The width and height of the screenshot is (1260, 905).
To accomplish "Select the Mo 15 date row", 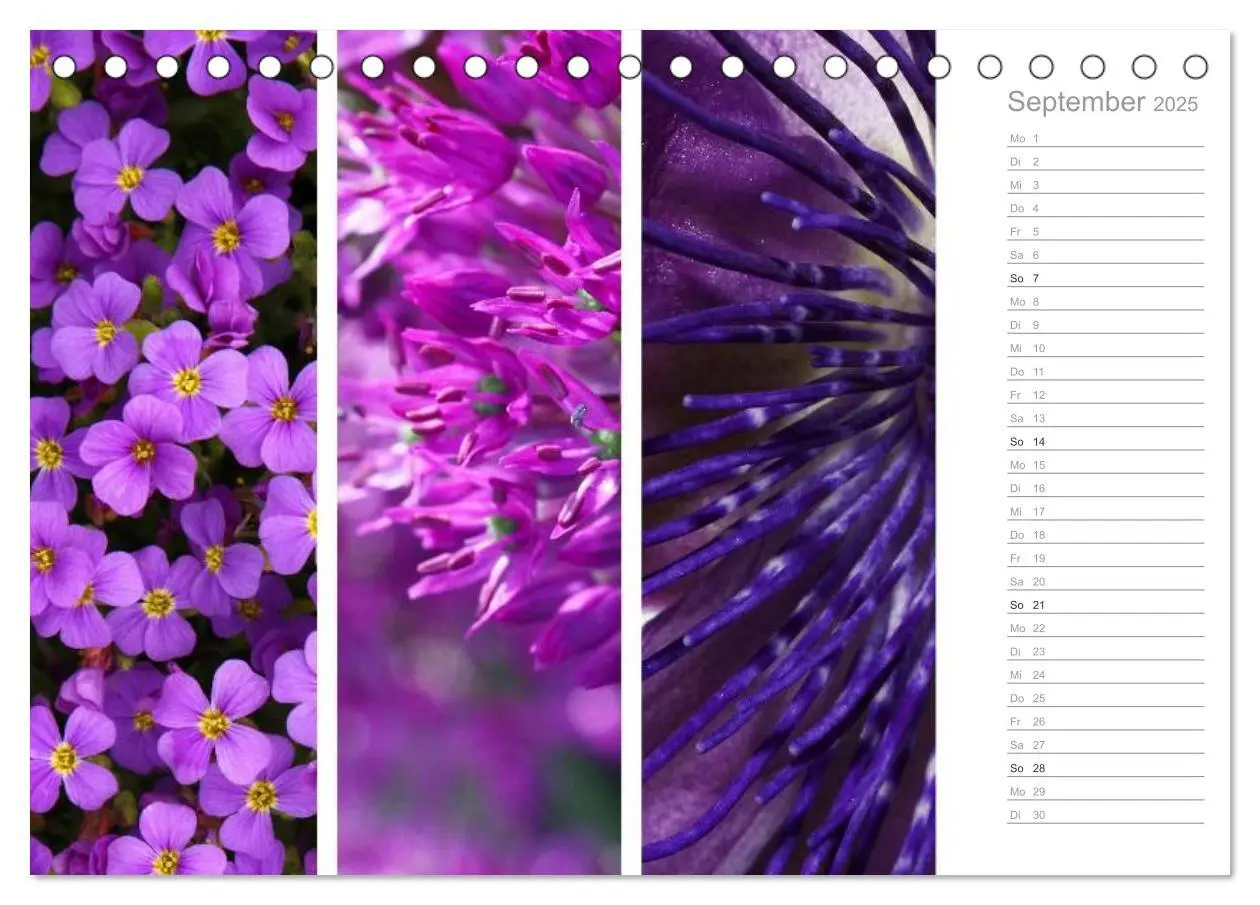I will (1105, 465).
